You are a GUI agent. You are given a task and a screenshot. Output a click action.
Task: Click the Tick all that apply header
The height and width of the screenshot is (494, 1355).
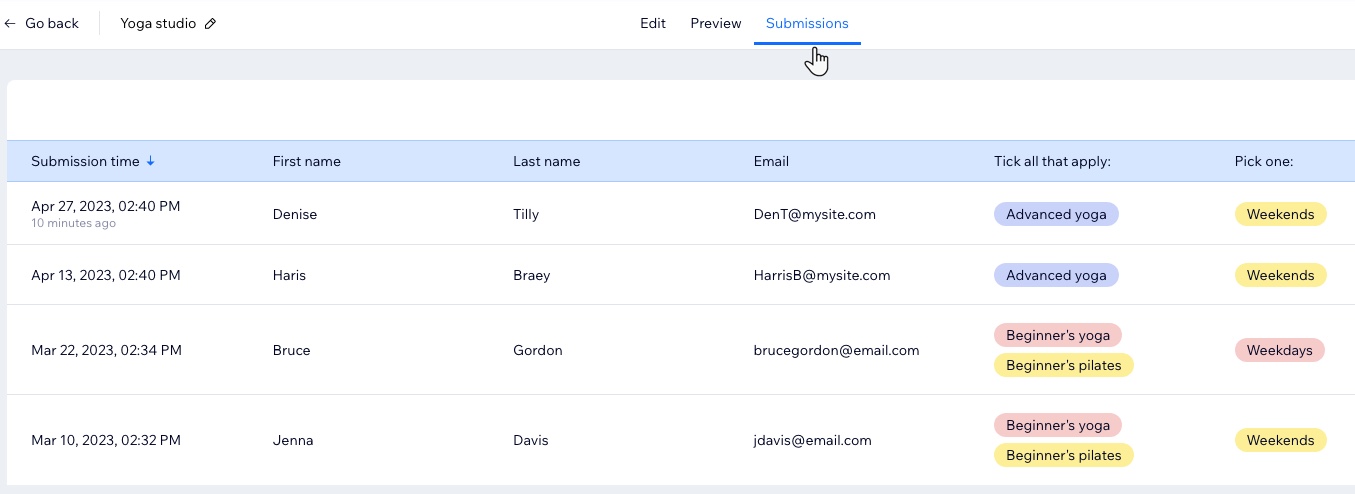point(1053,161)
